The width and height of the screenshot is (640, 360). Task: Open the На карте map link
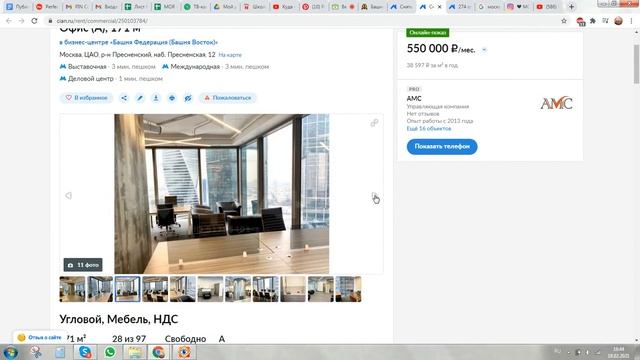tap(230, 55)
